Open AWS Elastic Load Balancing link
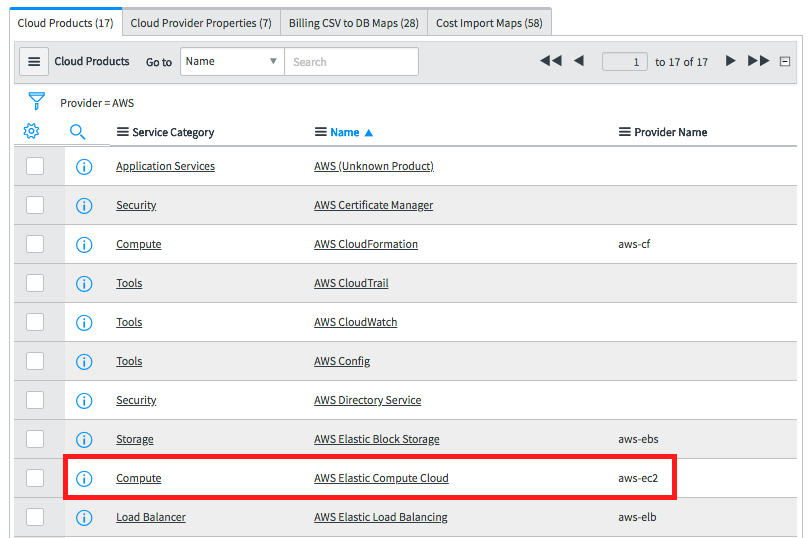This screenshot has width=812, height=538. (x=381, y=517)
